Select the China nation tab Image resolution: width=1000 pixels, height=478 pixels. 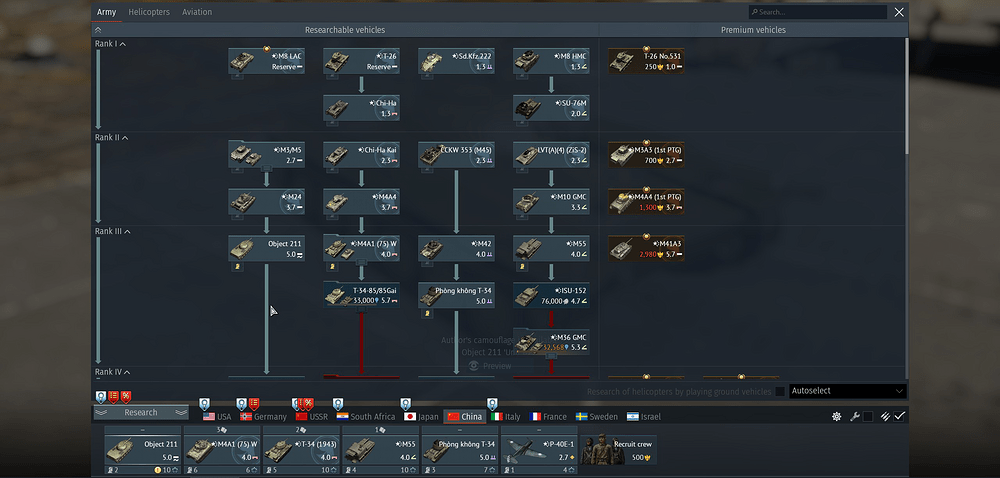point(464,416)
